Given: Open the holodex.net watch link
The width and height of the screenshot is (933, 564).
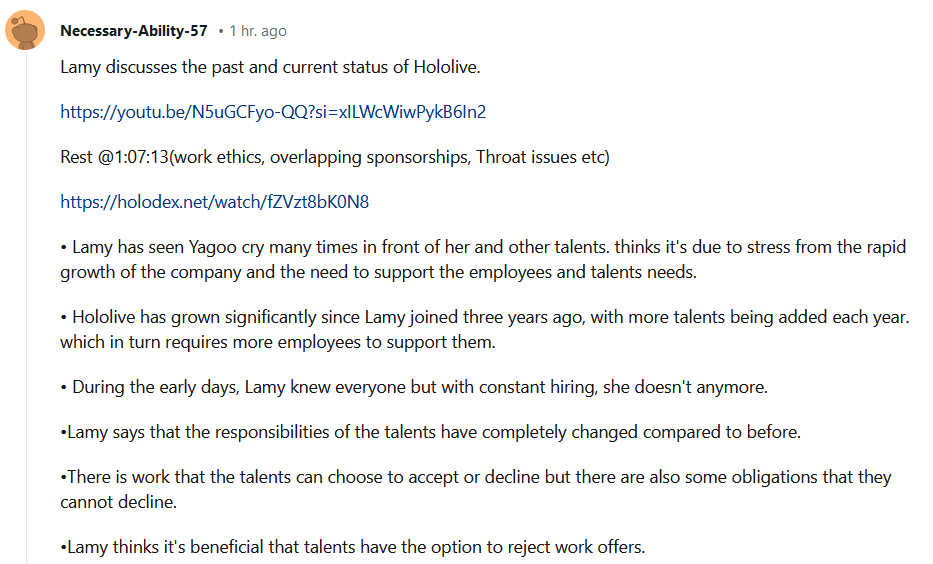Looking at the screenshot, I should pyautogui.click(x=214, y=202).
